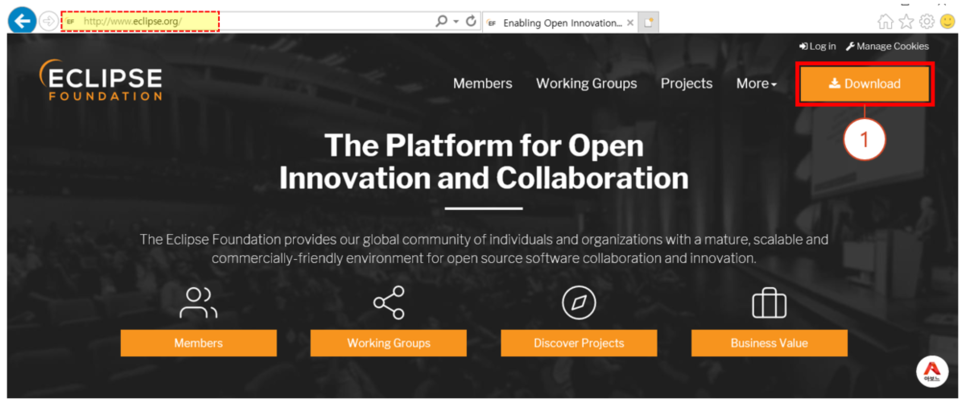Open browser settings gear icon

pos(927,22)
